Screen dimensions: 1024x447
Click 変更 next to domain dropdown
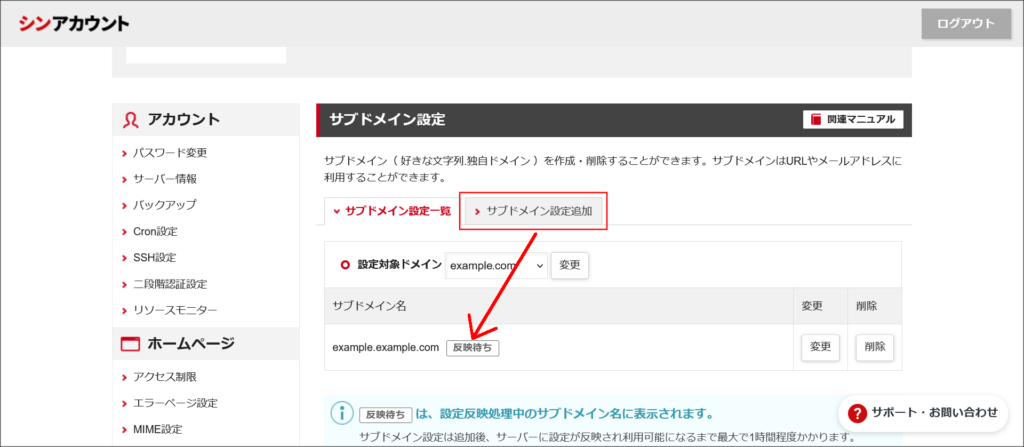570,266
